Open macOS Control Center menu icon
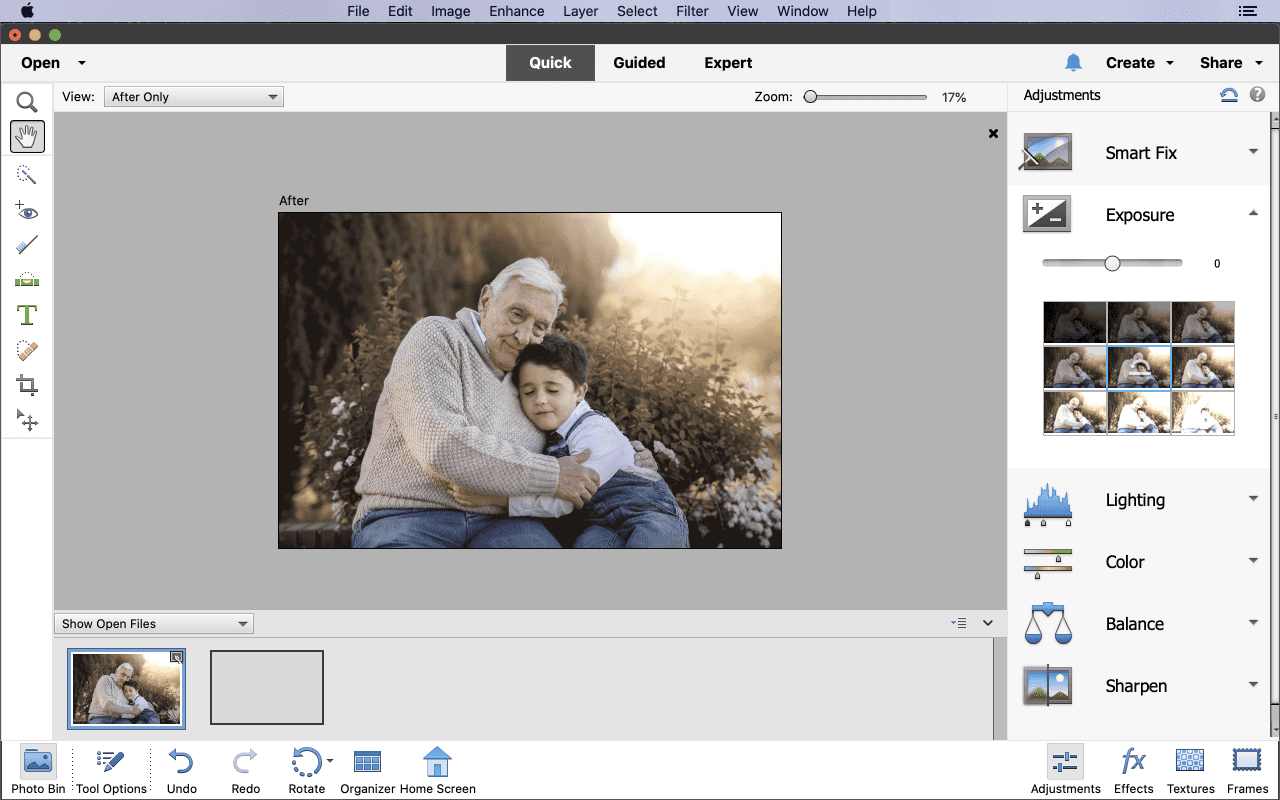1280x800 pixels. tap(1247, 11)
